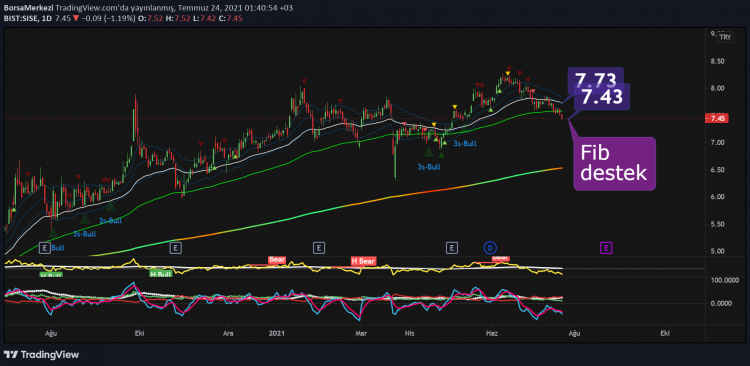Click the 6.00 price axis label
The image size is (750, 366).
717,197
